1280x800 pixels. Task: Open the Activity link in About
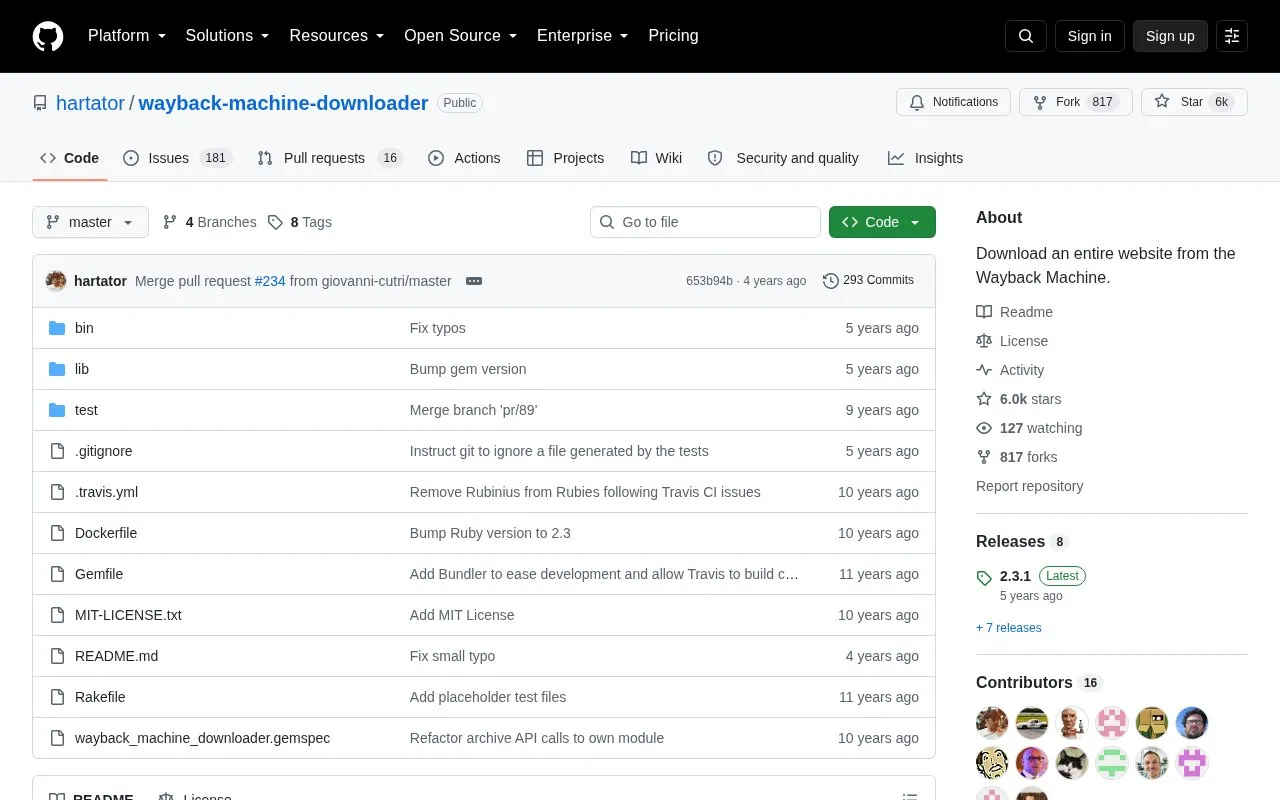pyautogui.click(x=1010, y=370)
